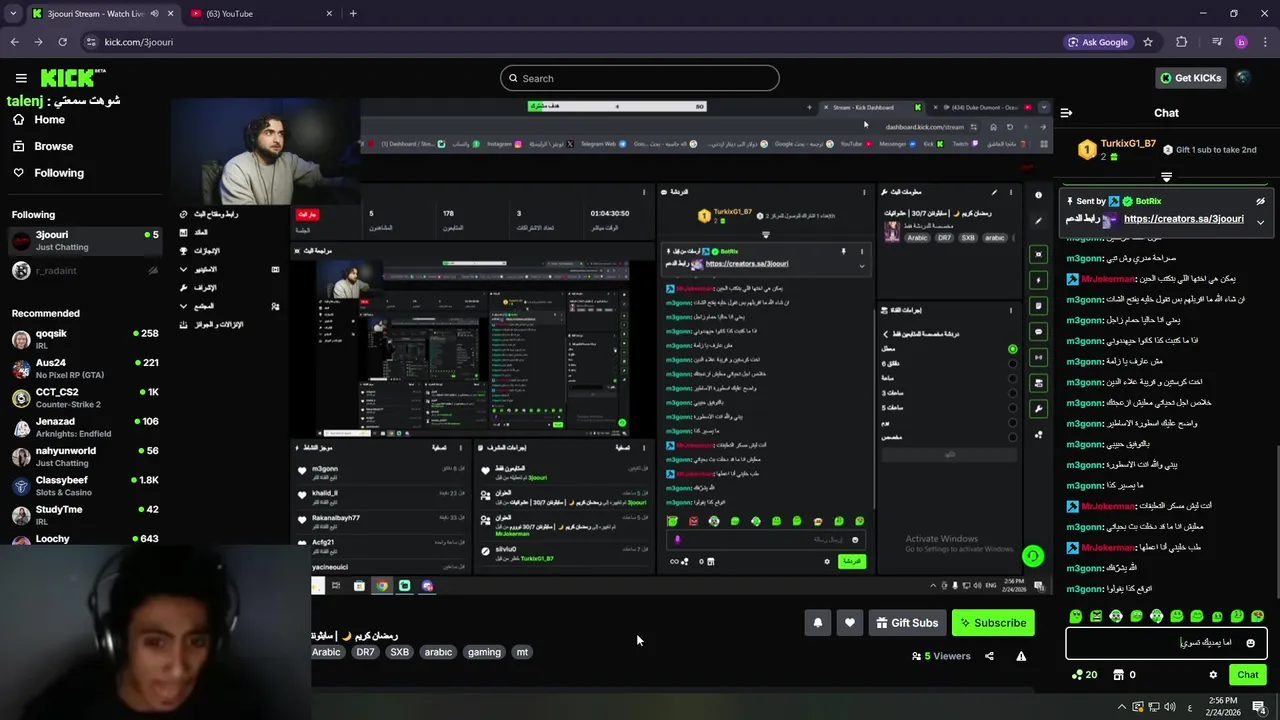Click the KICK logo

point(72,78)
